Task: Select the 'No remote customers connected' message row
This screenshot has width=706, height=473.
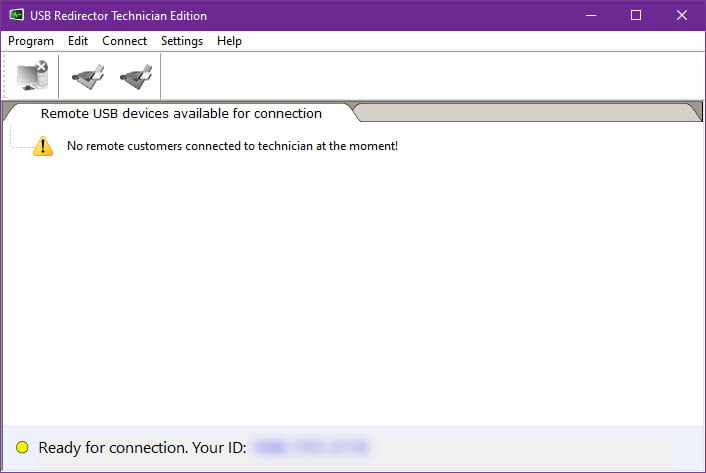Action: tap(232, 146)
